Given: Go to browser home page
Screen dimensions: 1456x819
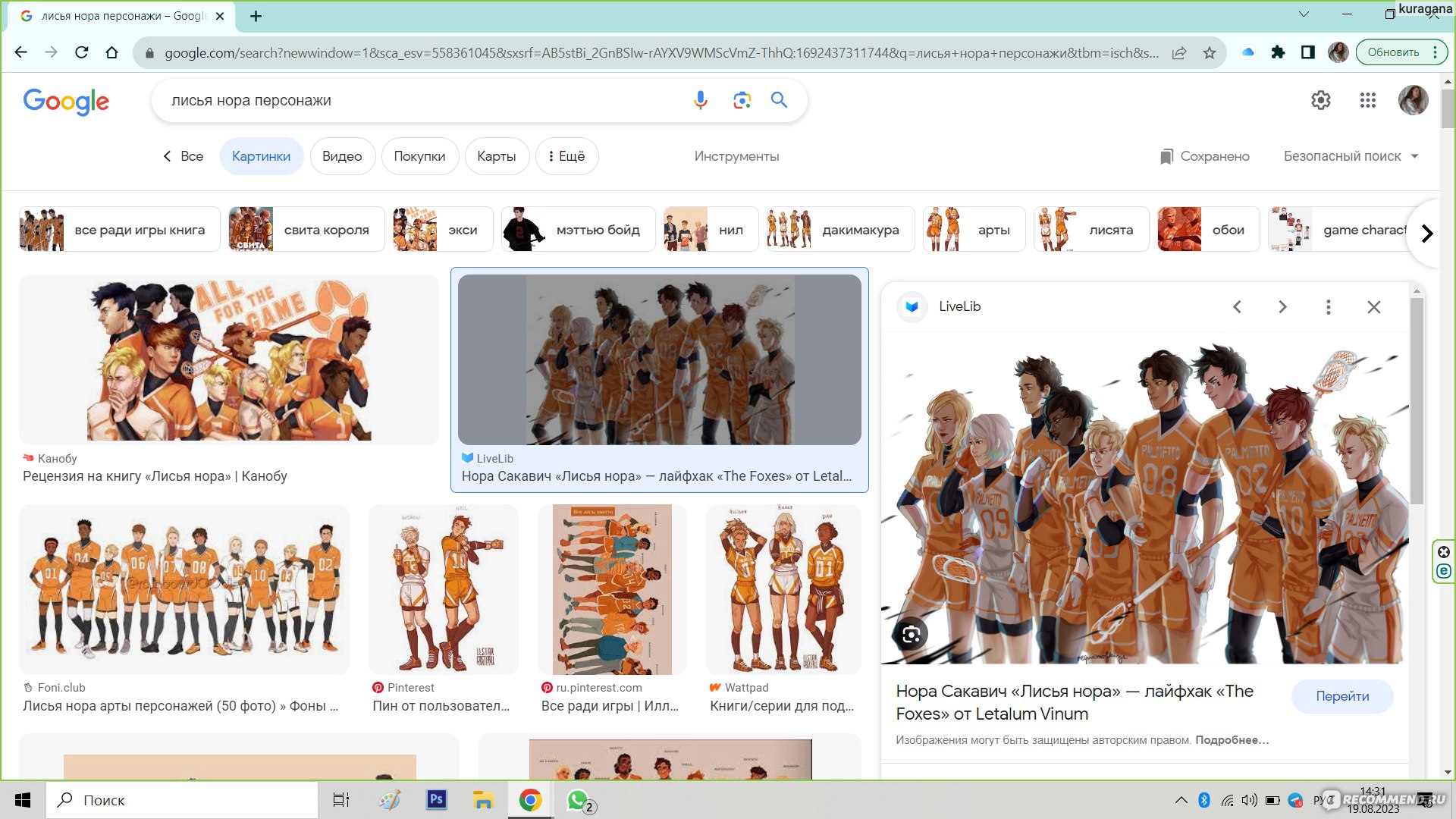Looking at the screenshot, I should pyautogui.click(x=112, y=52).
